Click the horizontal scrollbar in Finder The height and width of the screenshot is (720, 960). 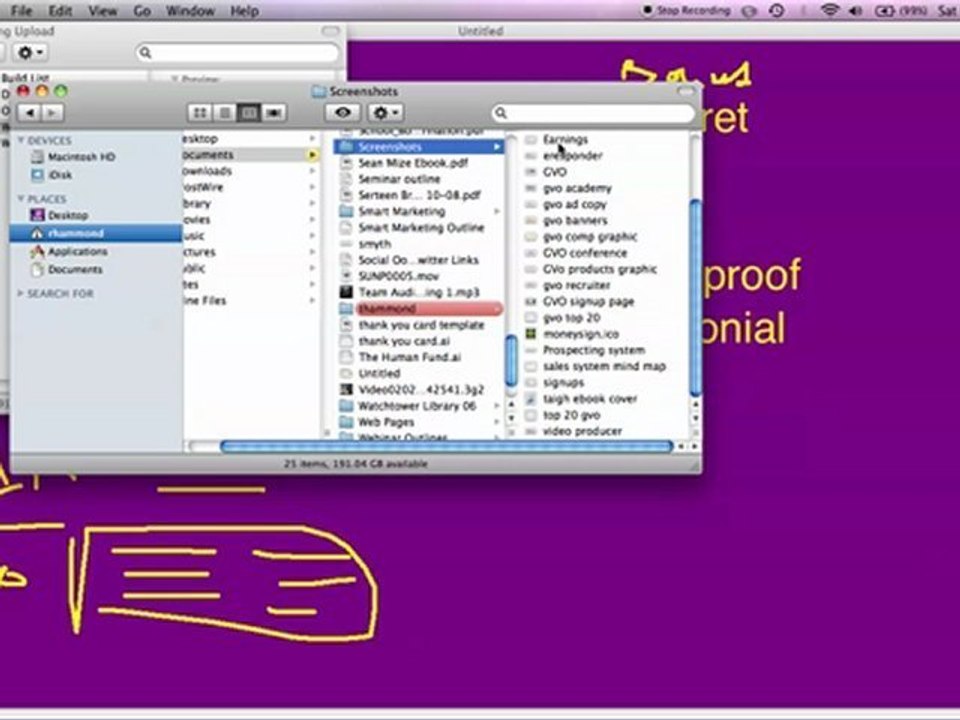pyautogui.click(x=447, y=446)
